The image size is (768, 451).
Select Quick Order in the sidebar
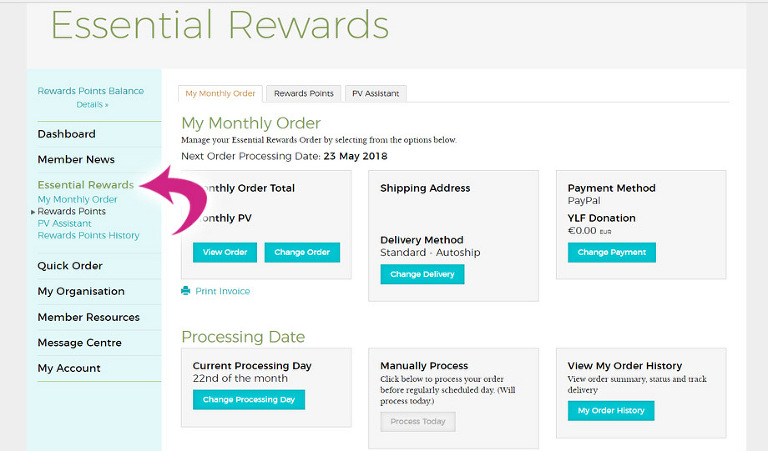(x=70, y=266)
